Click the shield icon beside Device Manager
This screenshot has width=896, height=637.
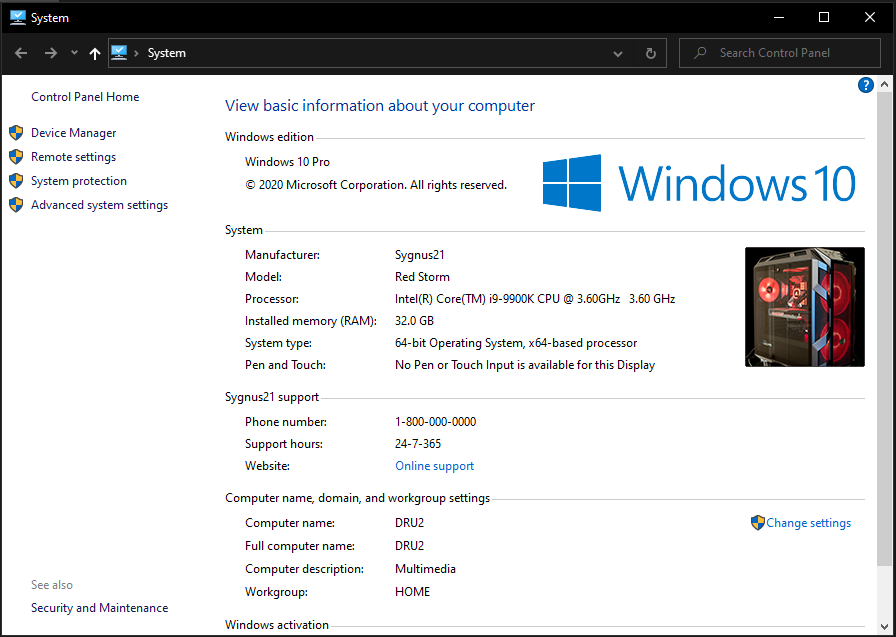(x=16, y=133)
